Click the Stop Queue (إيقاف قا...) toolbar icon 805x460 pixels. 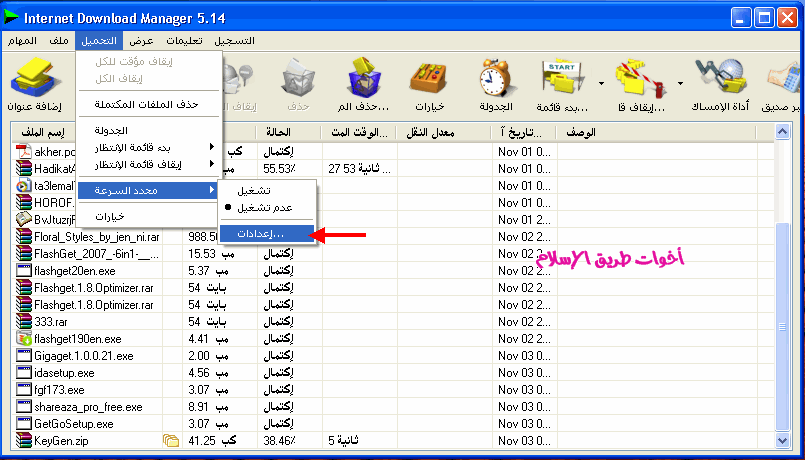pos(642,79)
